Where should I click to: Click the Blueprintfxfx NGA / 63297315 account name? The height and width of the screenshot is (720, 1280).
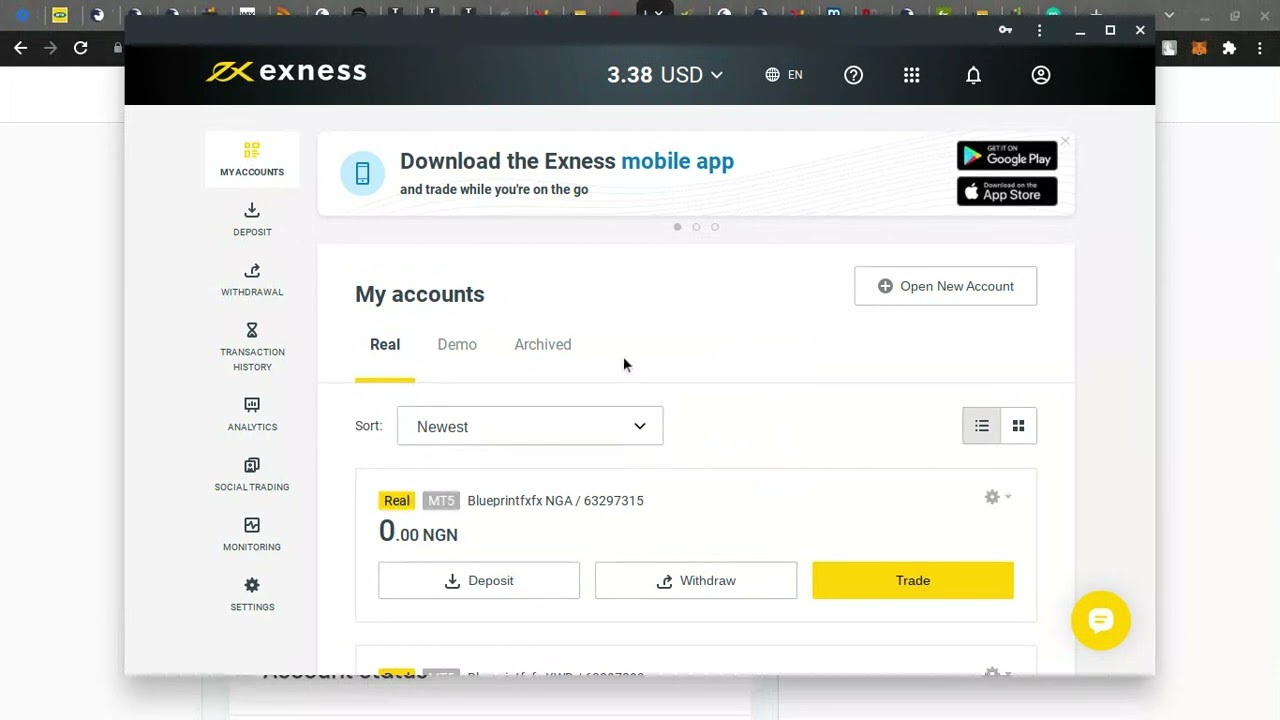pos(555,501)
